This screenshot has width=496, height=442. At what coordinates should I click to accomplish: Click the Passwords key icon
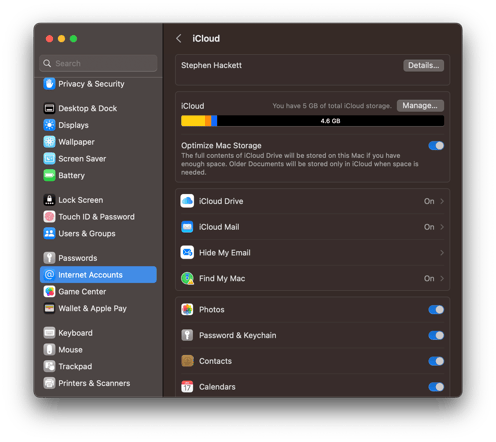(49, 258)
